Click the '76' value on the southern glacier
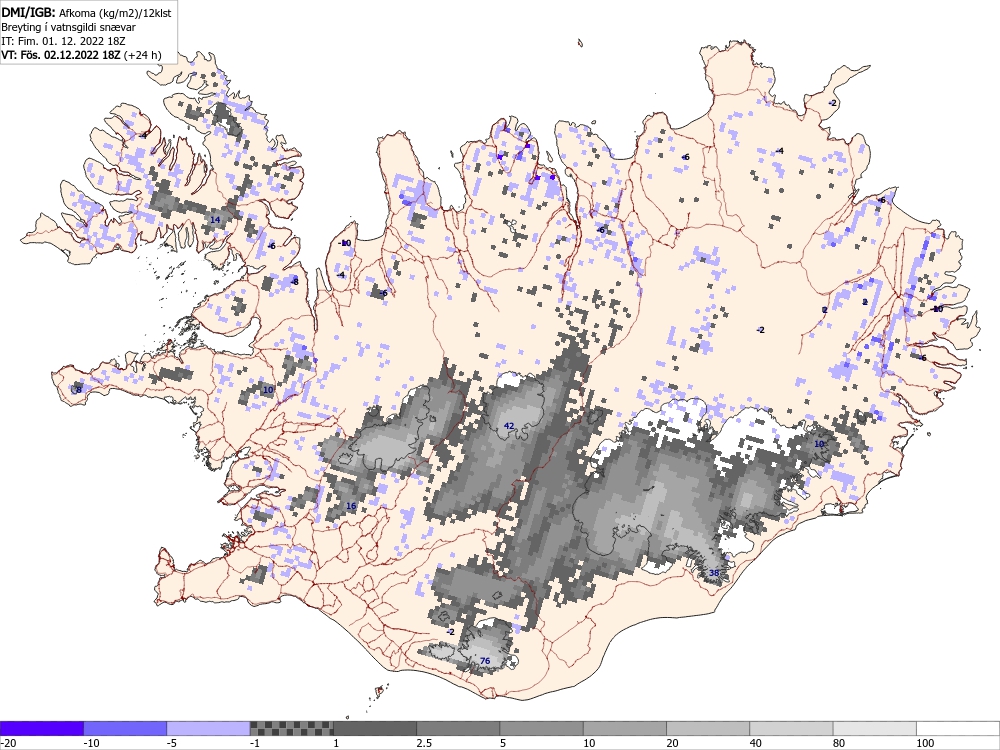1000x750 pixels. tap(485, 661)
